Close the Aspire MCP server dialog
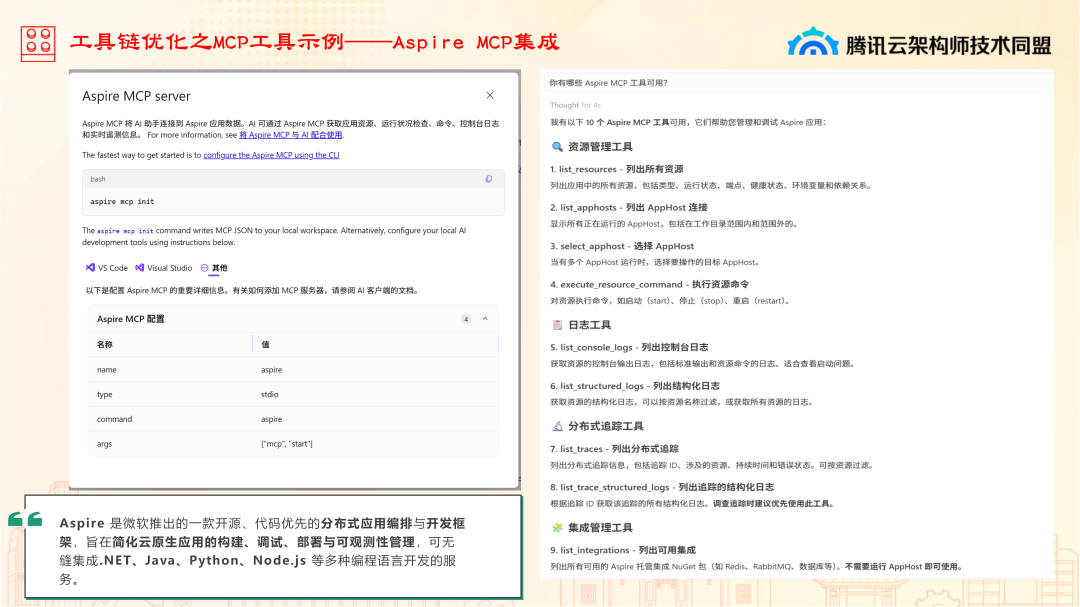The width and height of the screenshot is (1080, 607). pyautogui.click(x=490, y=95)
